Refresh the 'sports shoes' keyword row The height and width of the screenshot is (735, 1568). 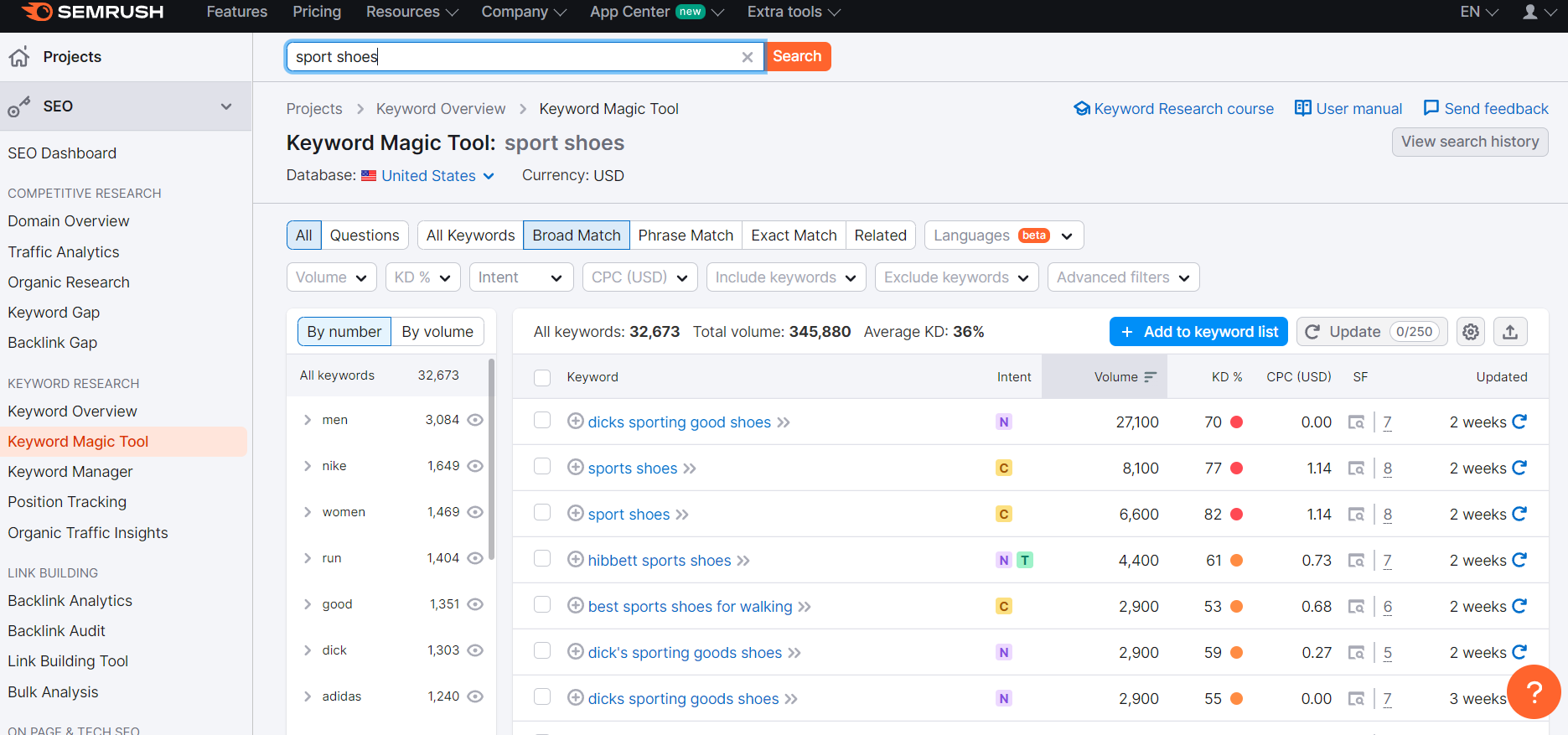pos(1519,468)
